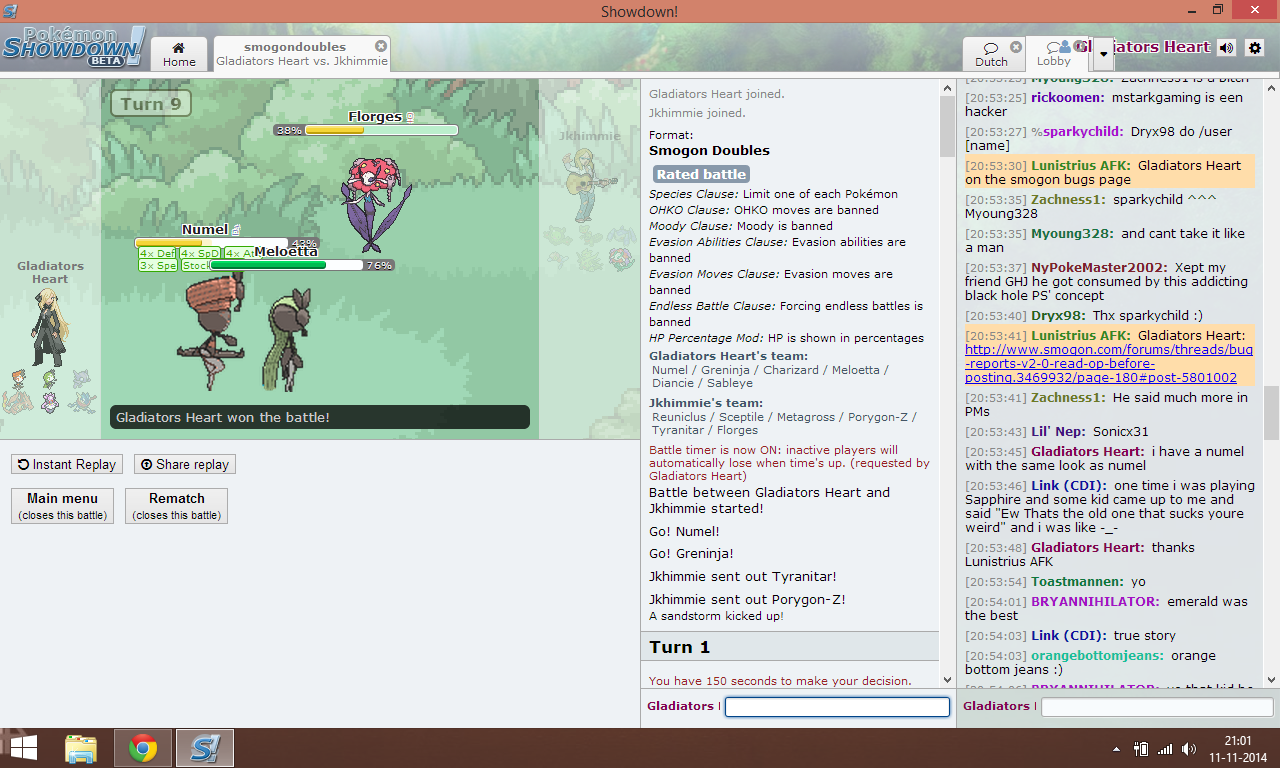Viewport: 1280px width, 768px height.
Task: Click the Lobby chat scrollbar thumb
Action: (1271, 413)
